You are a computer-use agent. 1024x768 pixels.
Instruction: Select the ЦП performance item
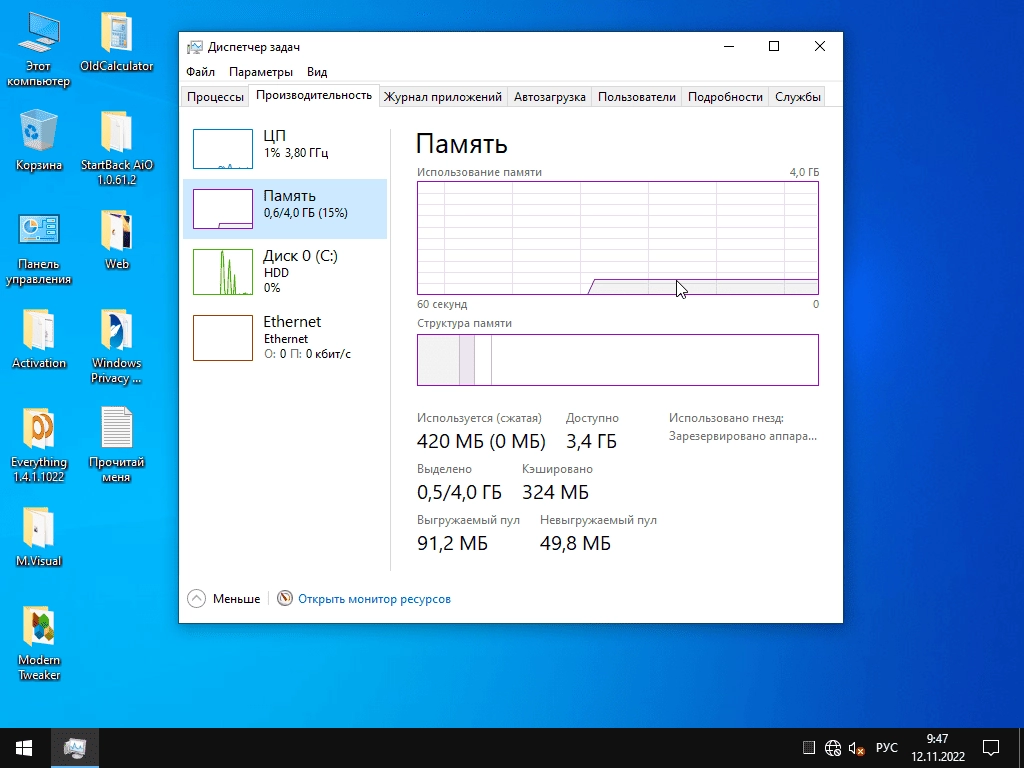click(285, 148)
